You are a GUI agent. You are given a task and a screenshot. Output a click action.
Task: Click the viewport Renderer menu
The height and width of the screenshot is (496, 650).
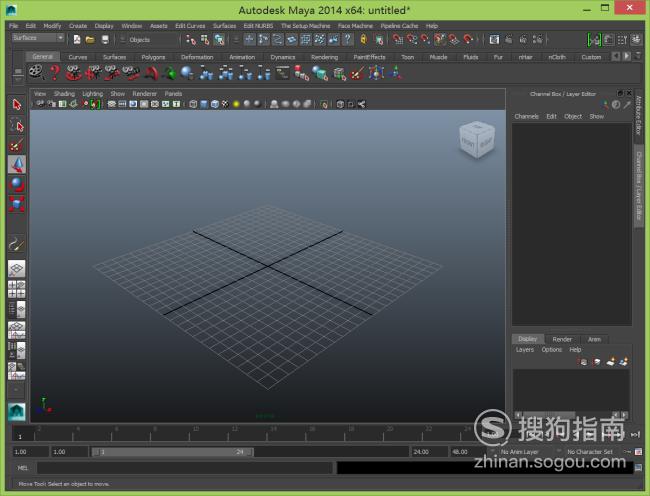pos(144,94)
